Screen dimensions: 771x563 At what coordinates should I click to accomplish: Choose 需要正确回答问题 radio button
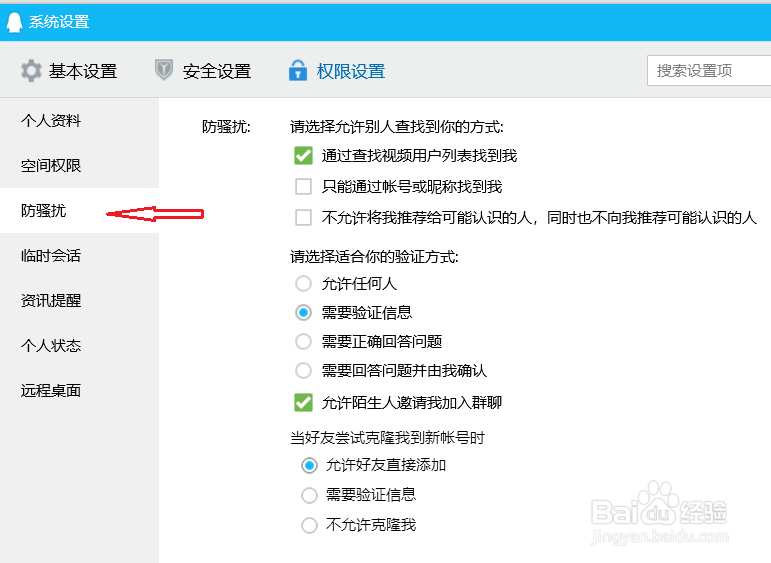tap(303, 341)
